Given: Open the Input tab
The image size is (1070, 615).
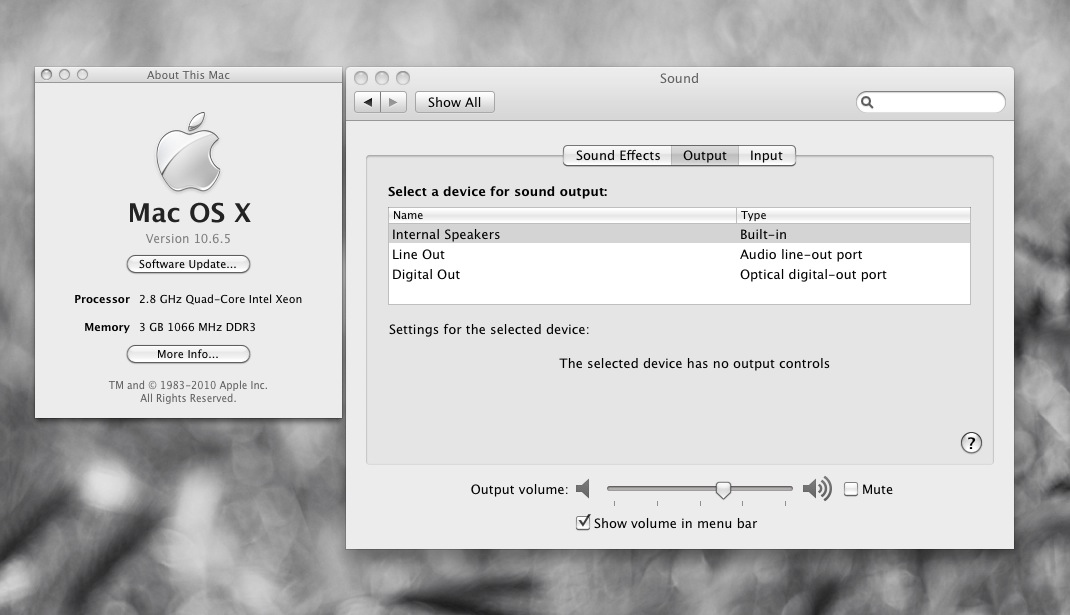Looking at the screenshot, I should tap(765, 155).
